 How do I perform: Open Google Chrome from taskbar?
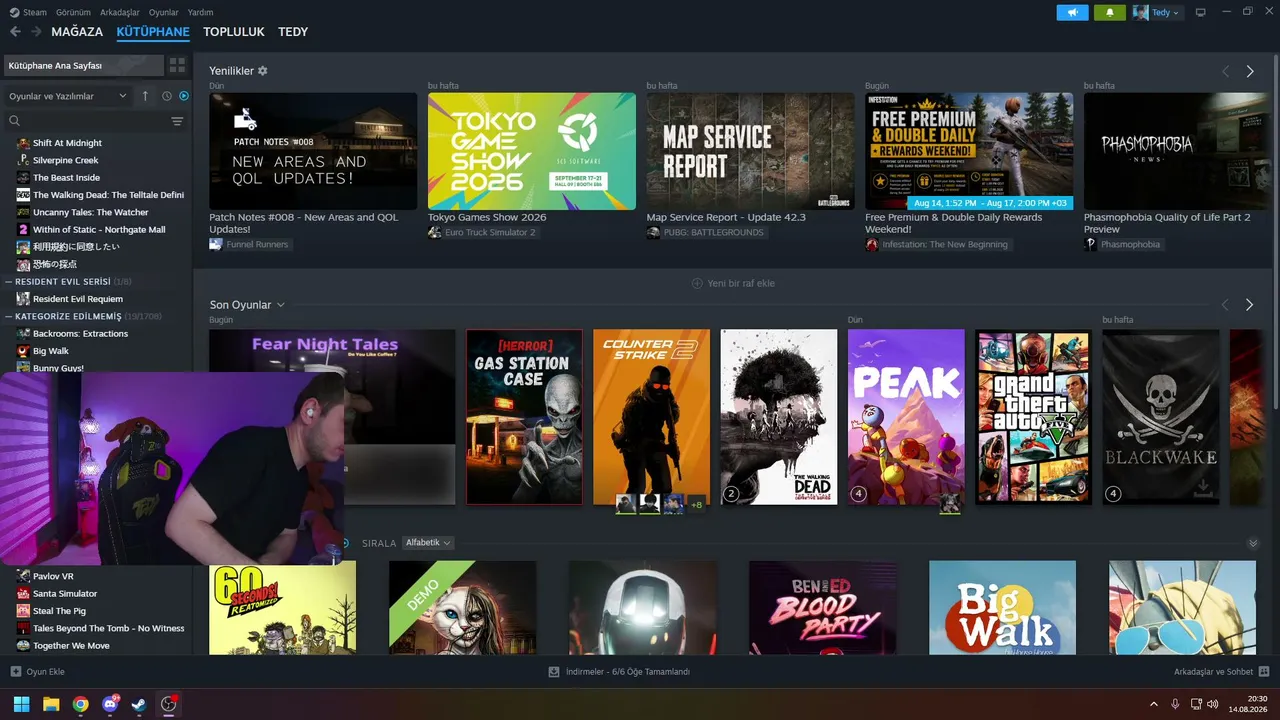tap(80, 704)
